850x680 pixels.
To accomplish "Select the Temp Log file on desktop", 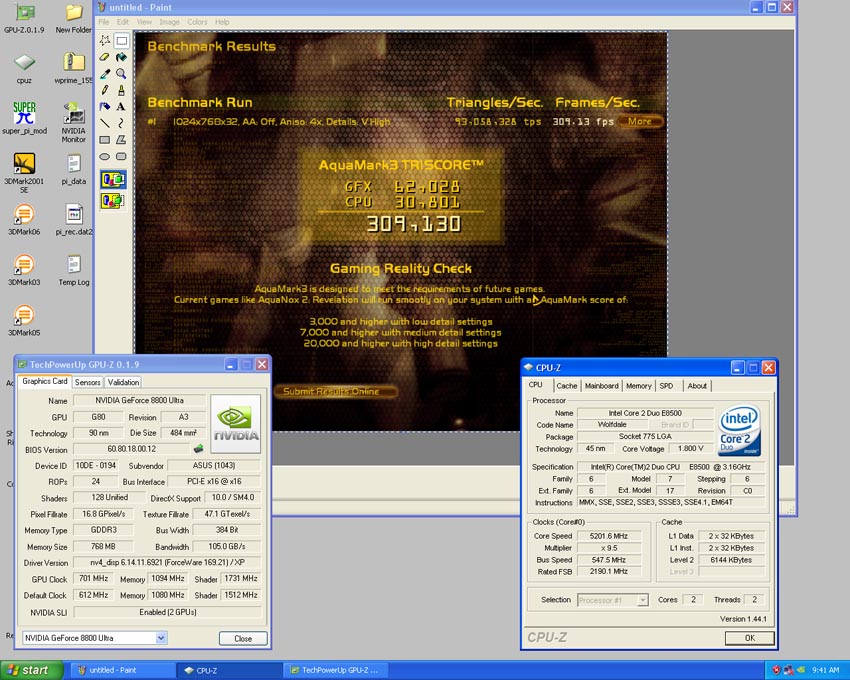I will pyautogui.click(x=74, y=270).
